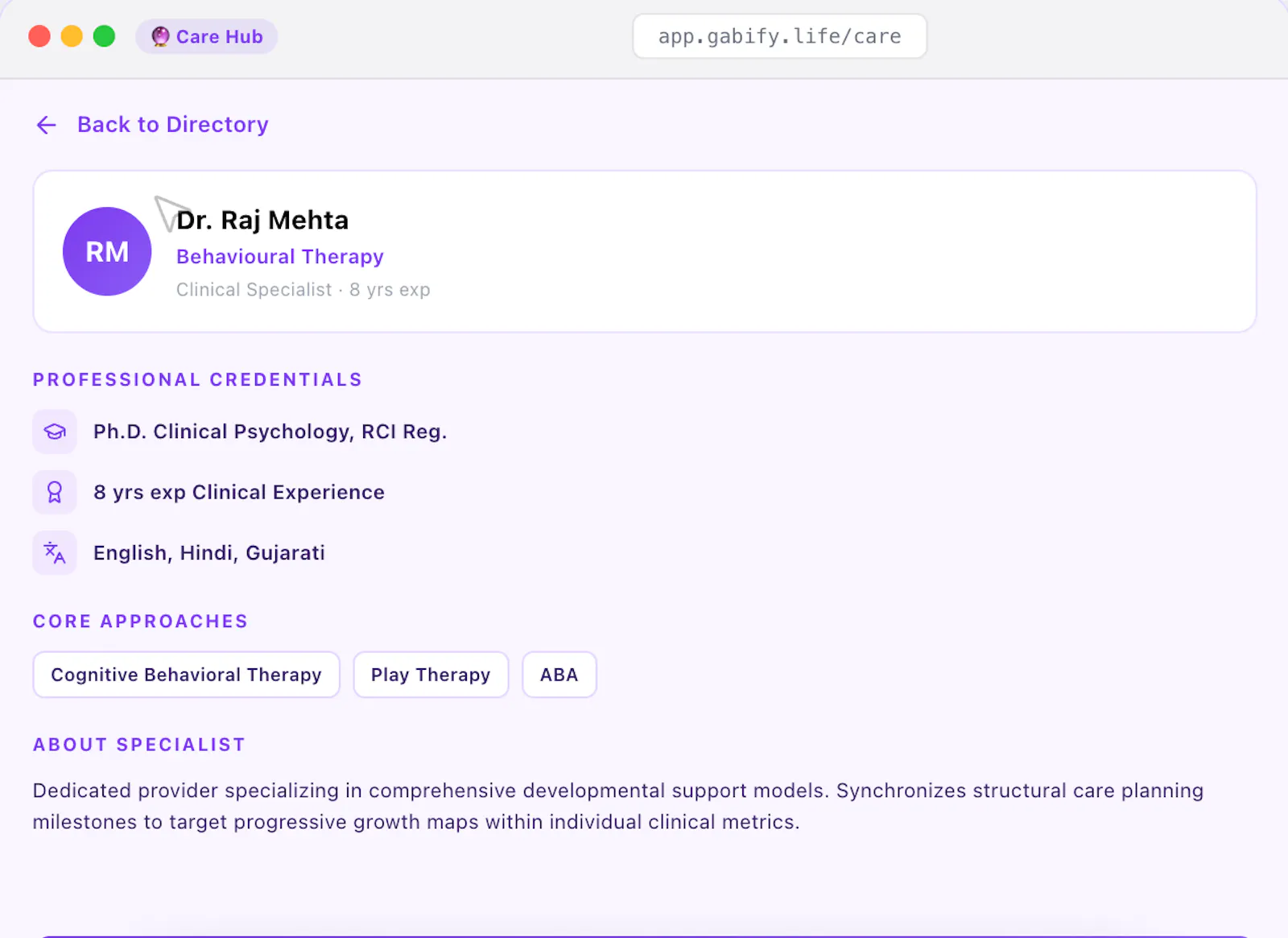
Task: Click the specialist description paragraph
Action: point(618,806)
